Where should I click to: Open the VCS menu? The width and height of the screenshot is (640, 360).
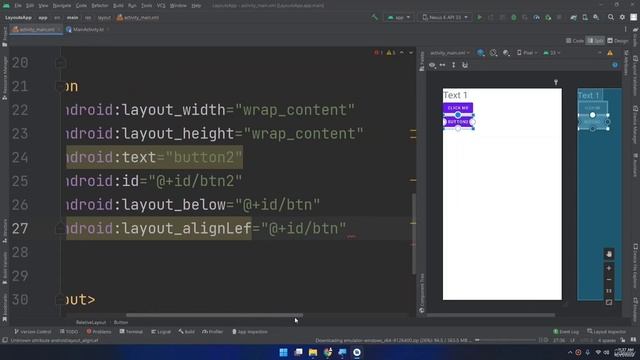coord(161,6)
